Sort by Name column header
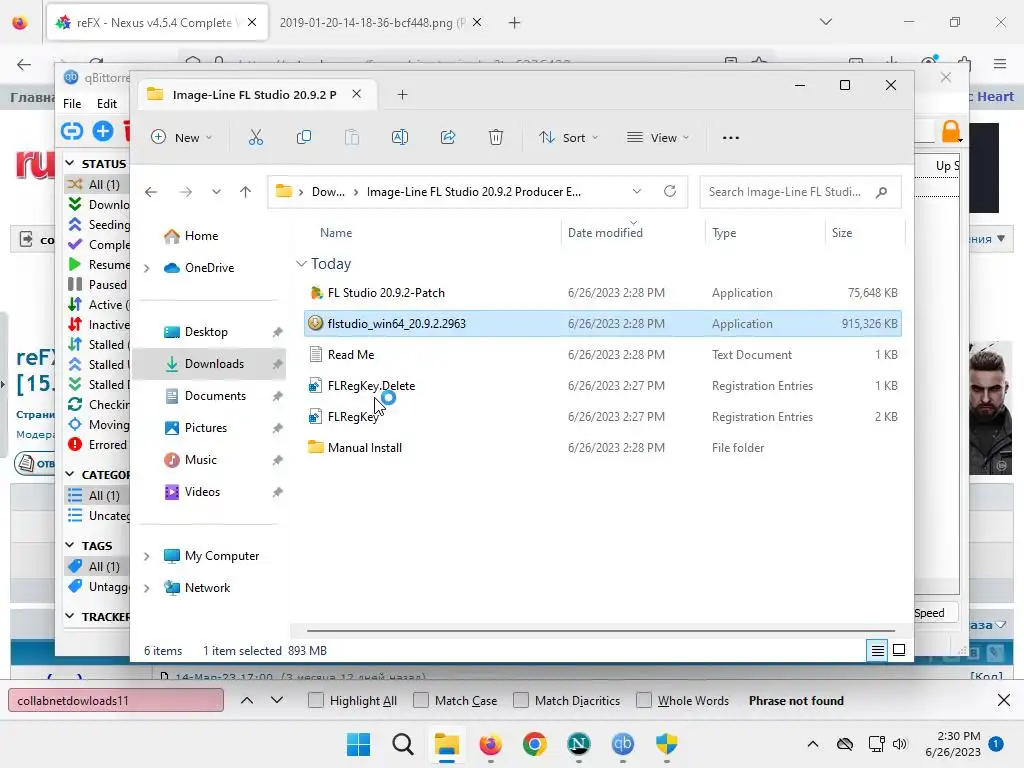This screenshot has width=1024, height=768. [336, 232]
